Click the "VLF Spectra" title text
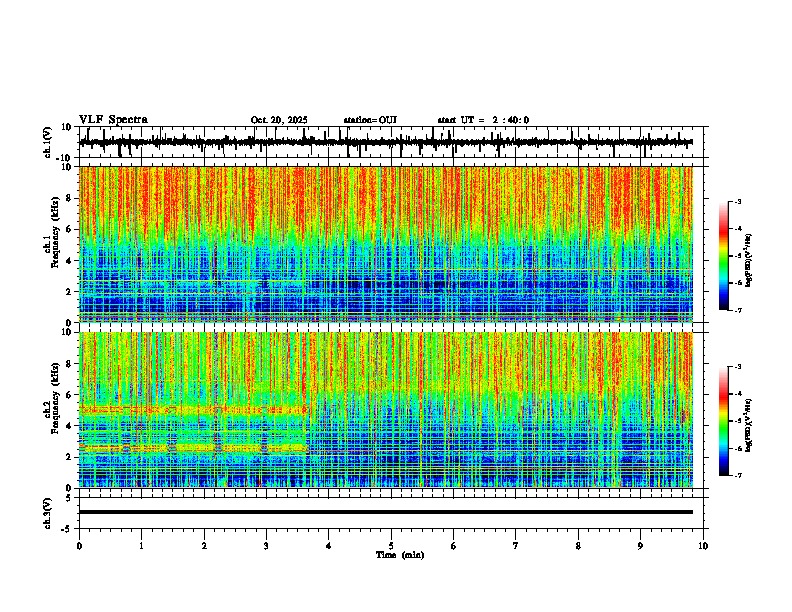 tap(113, 120)
